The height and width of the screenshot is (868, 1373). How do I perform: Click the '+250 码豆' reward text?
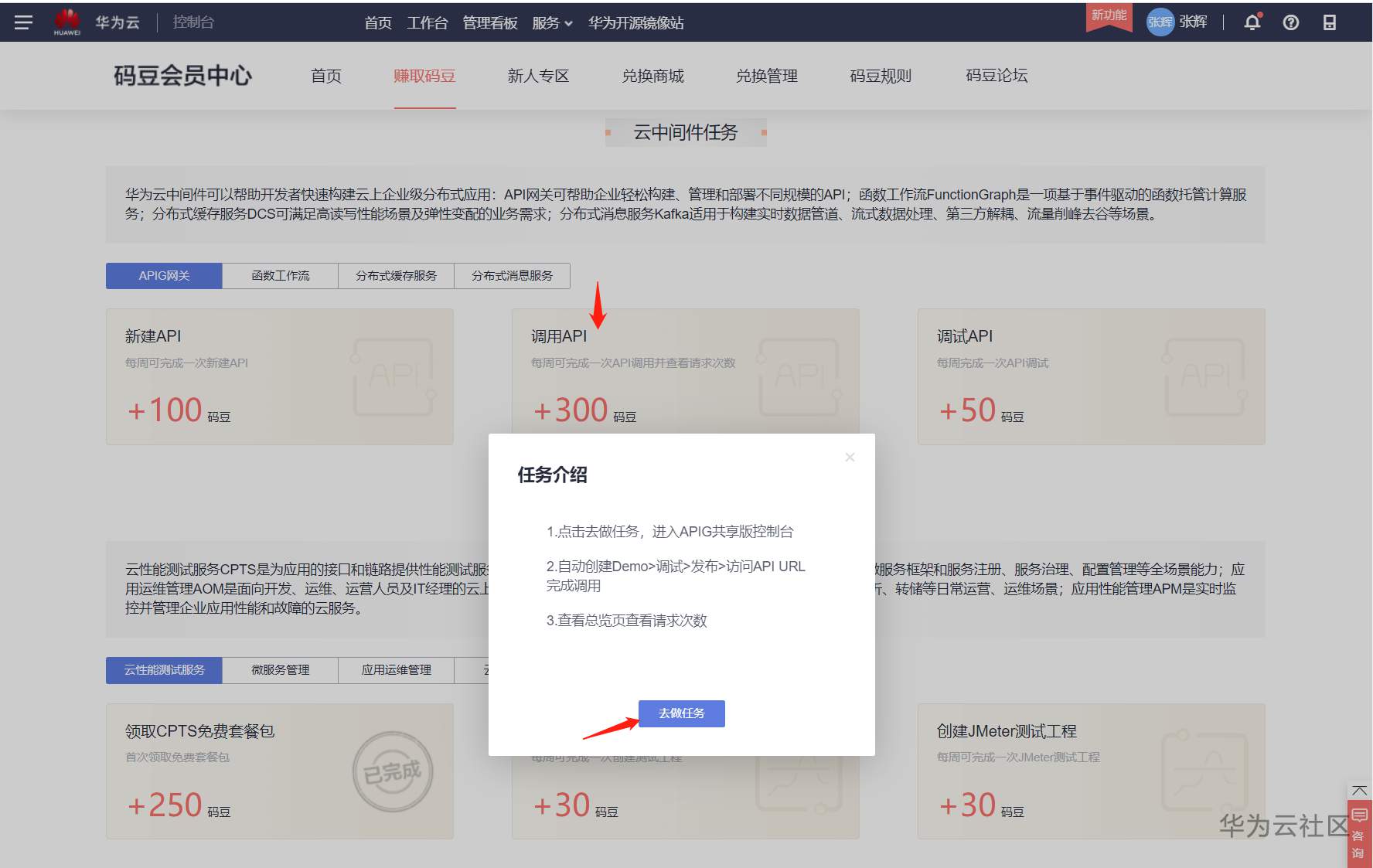tap(179, 805)
